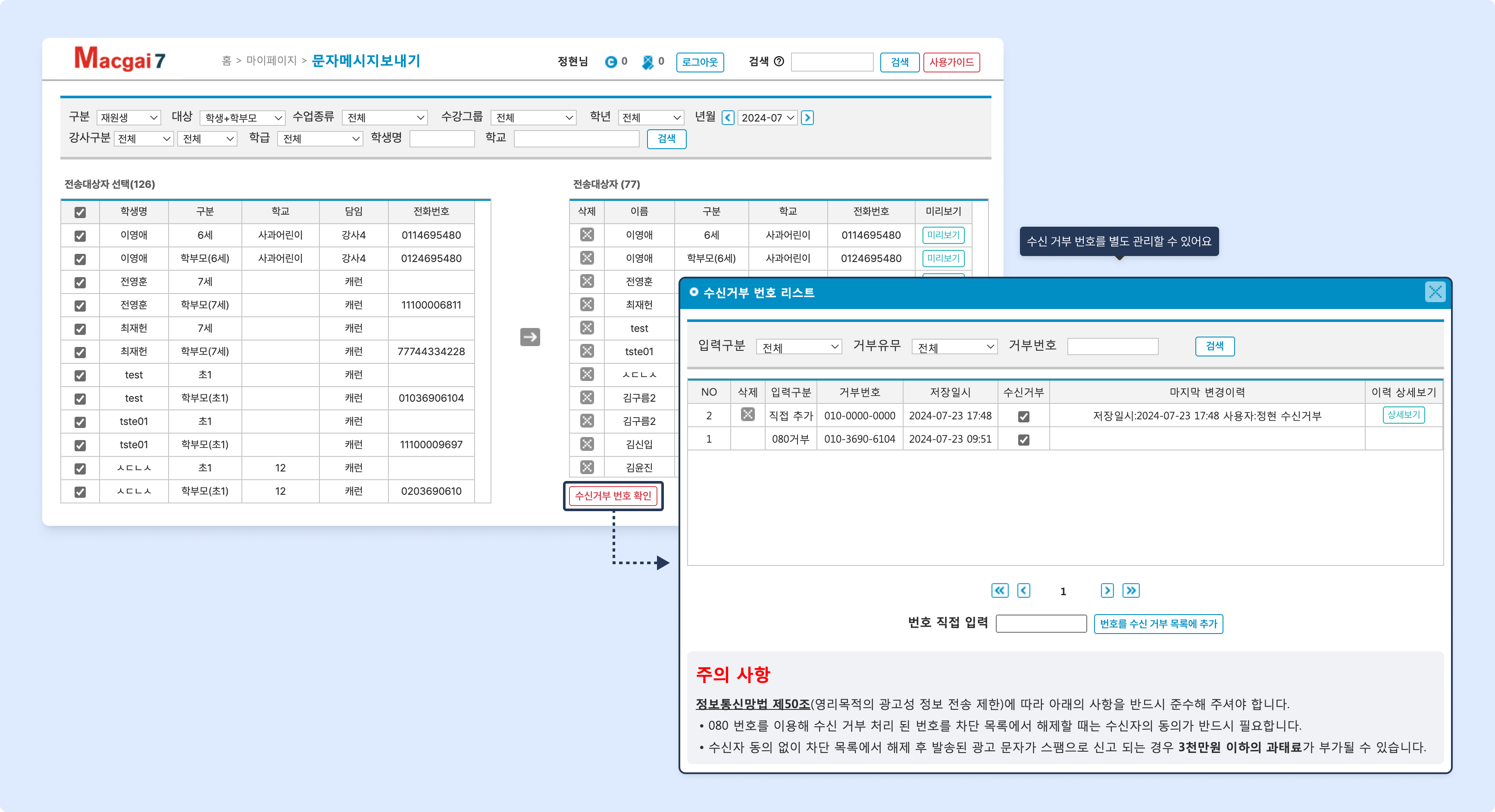Uncheck the 전영훈 7세 row checkbox
The height and width of the screenshot is (812, 1495).
tap(80, 282)
